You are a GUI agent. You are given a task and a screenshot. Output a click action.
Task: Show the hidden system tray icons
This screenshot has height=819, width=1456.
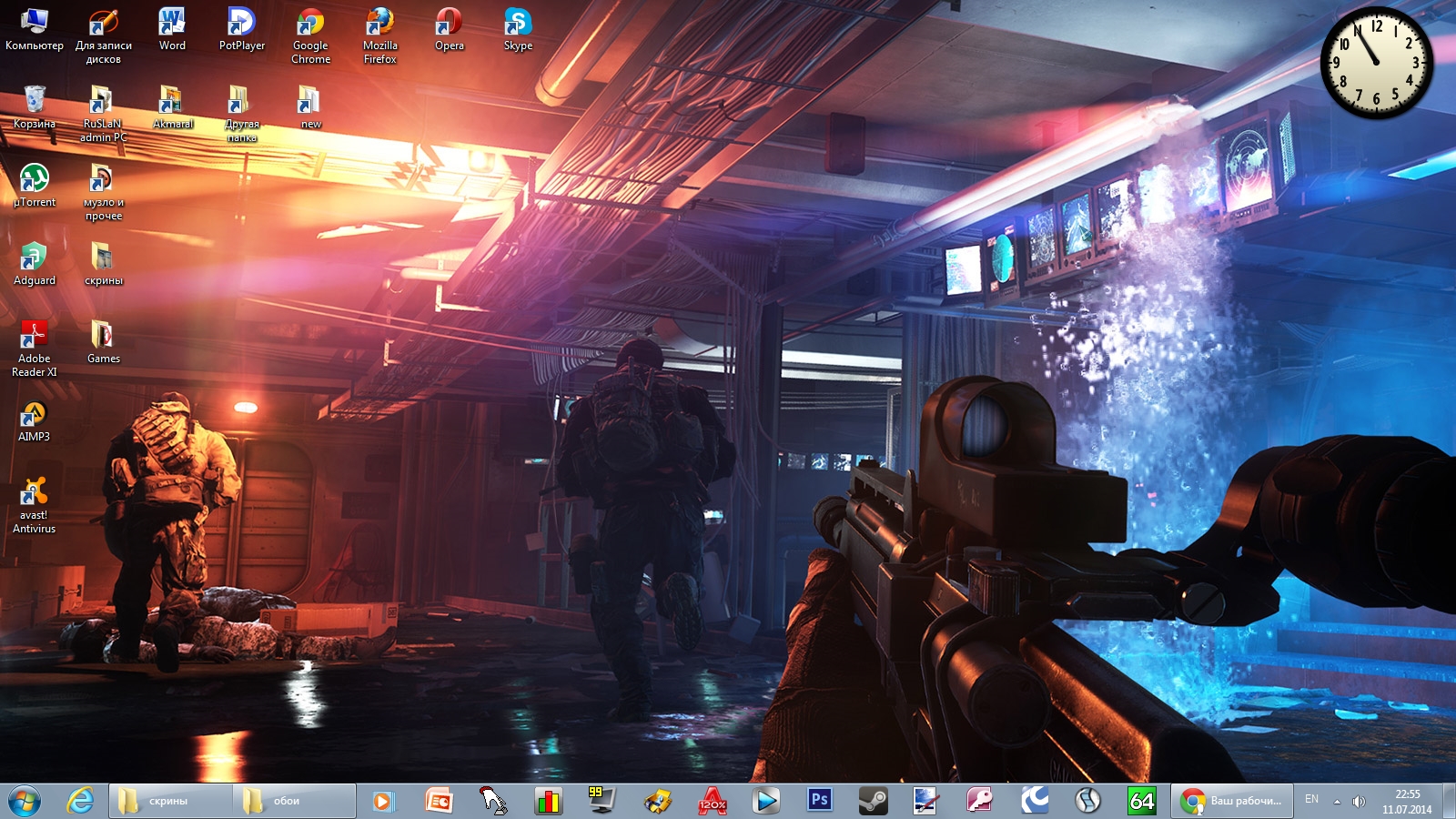(x=1337, y=802)
